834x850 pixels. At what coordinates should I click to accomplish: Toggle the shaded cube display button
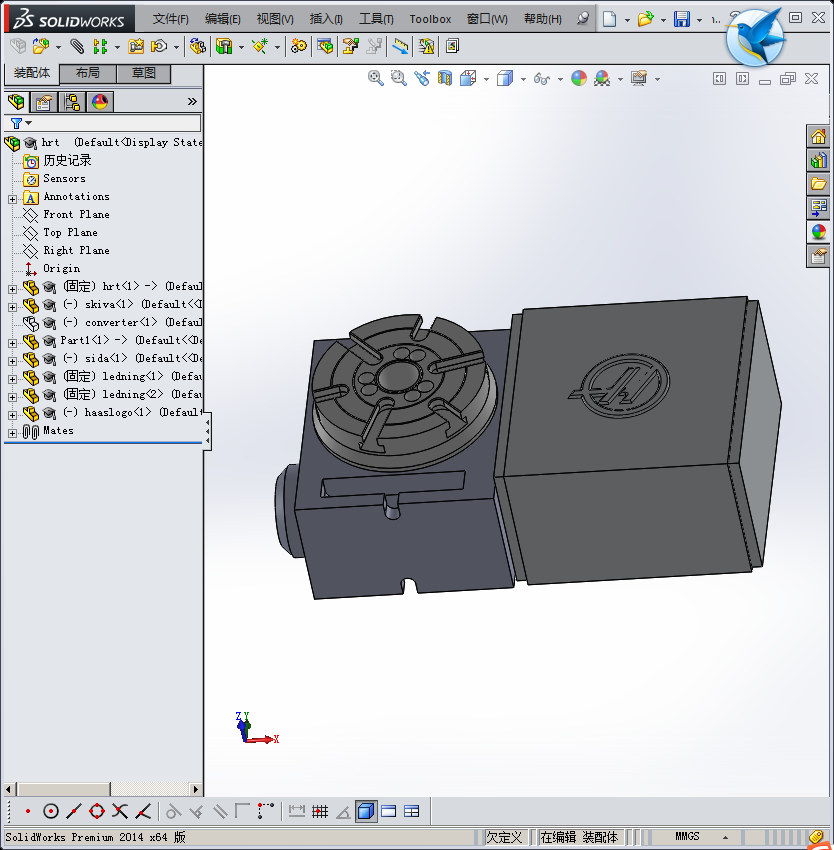pyautogui.click(x=366, y=812)
